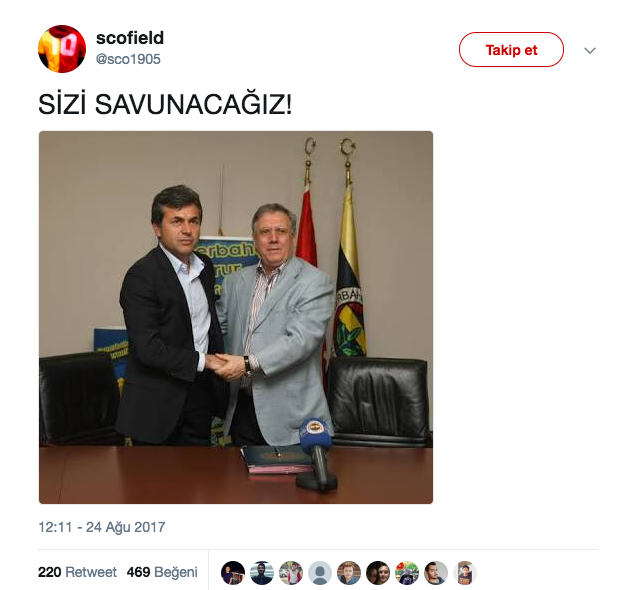Open liker avatar of man in side profile
The image size is (633, 590).
coord(436,573)
